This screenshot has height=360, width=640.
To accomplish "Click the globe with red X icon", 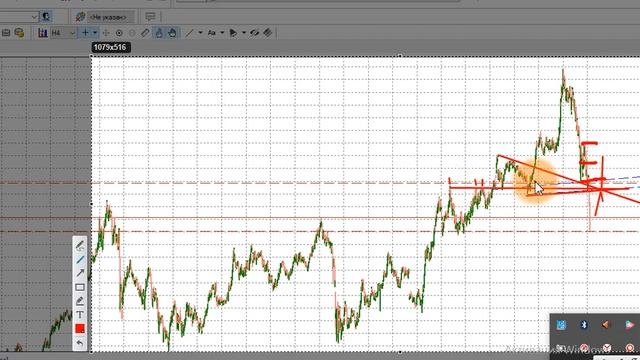I will 80,17.
